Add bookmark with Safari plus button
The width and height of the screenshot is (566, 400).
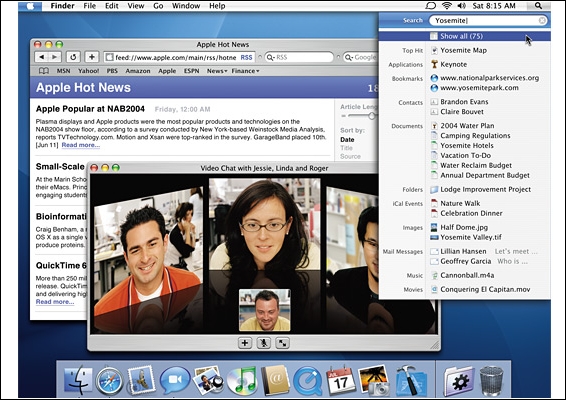pyautogui.click(x=92, y=57)
